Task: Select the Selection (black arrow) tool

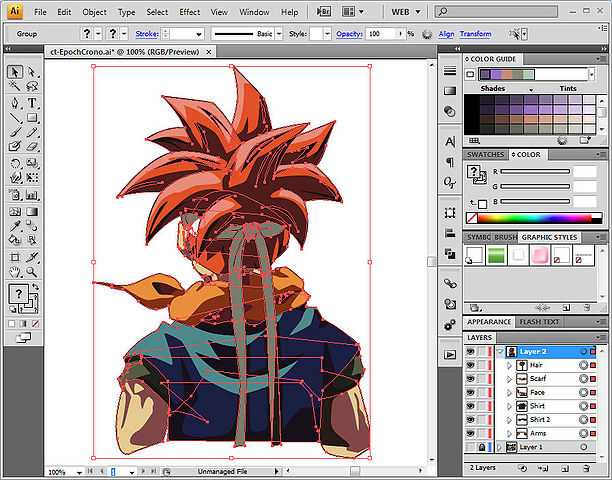Action: pyautogui.click(x=15, y=72)
